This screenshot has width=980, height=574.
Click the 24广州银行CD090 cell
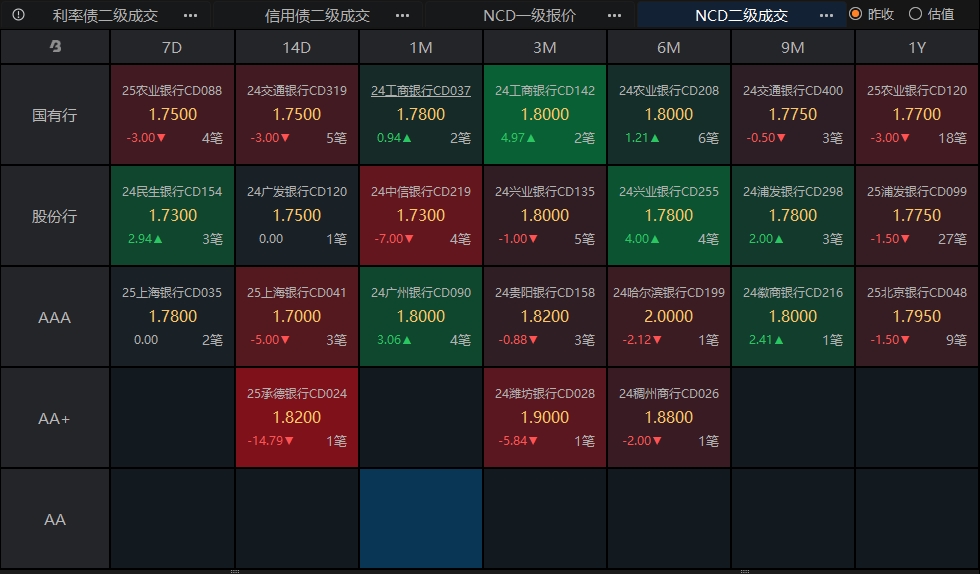pos(421,317)
